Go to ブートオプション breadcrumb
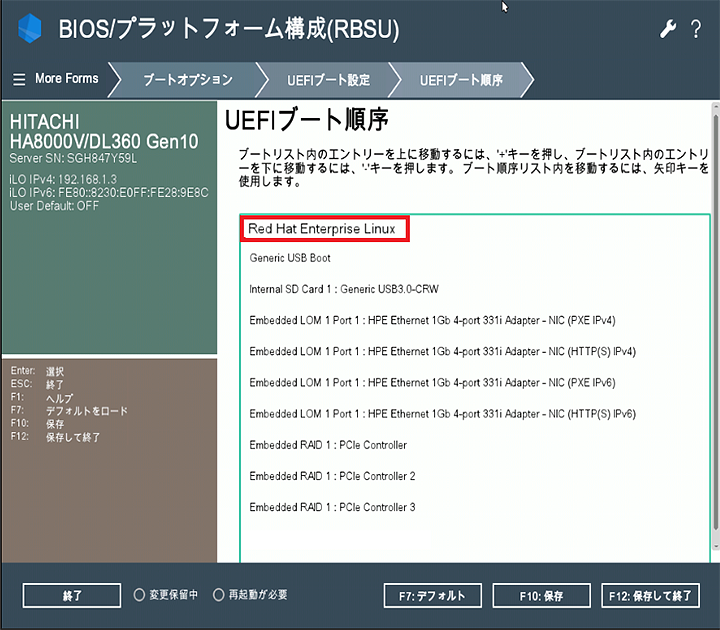720x630 pixels. click(188, 80)
